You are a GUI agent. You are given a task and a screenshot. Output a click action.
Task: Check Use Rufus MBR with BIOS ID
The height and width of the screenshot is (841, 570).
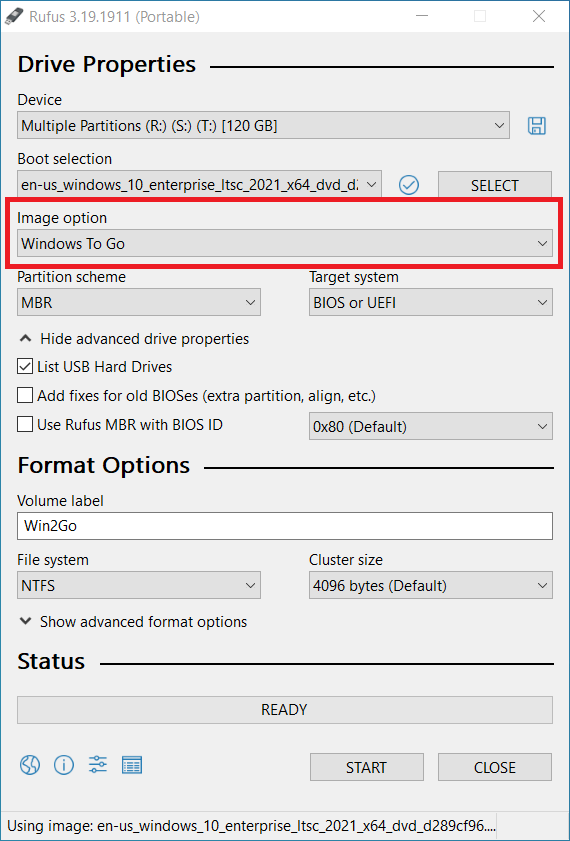pyautogui.click(x=25, y=425)
